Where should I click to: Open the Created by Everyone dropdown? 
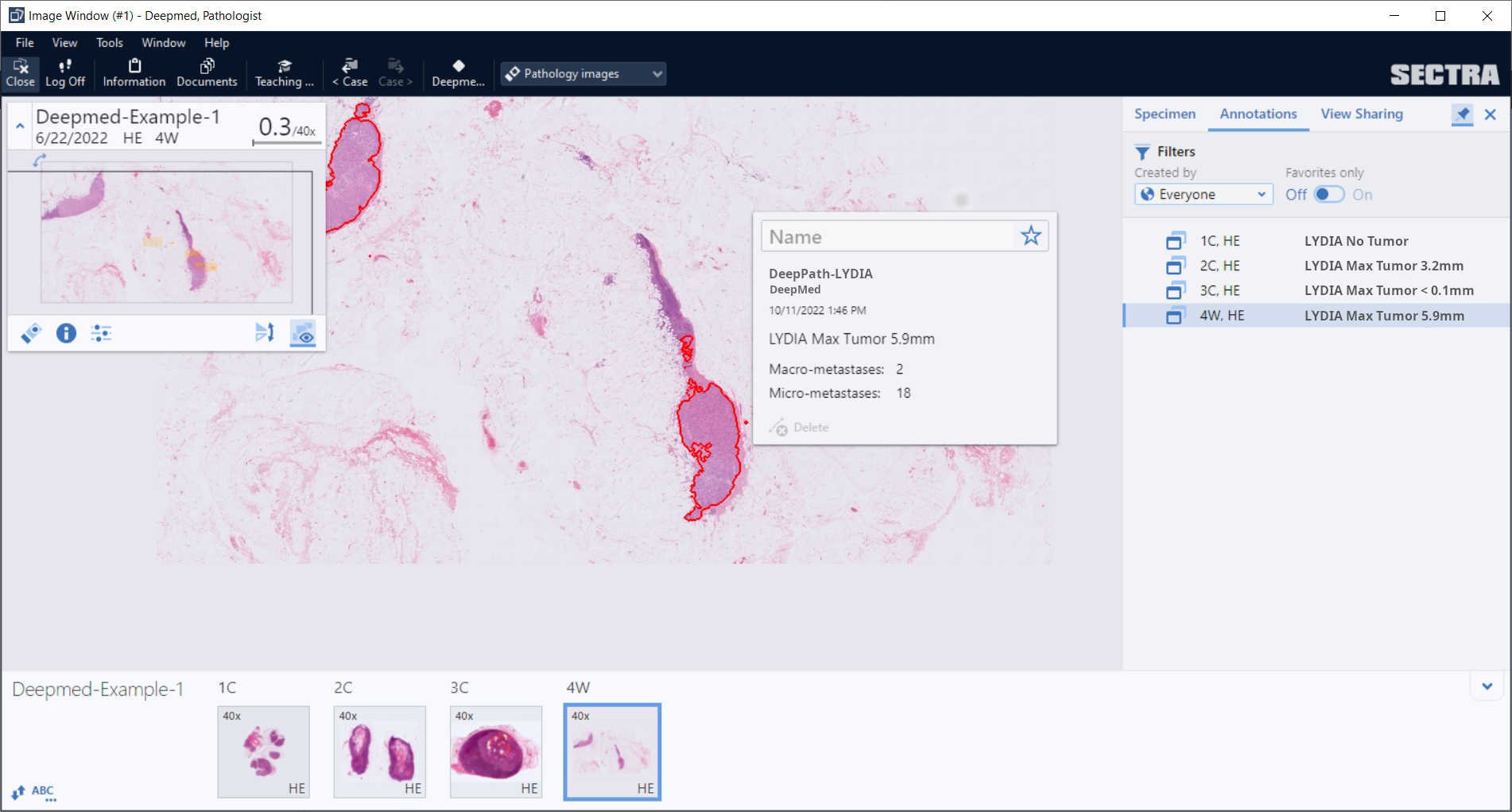tap(1203, 195)
